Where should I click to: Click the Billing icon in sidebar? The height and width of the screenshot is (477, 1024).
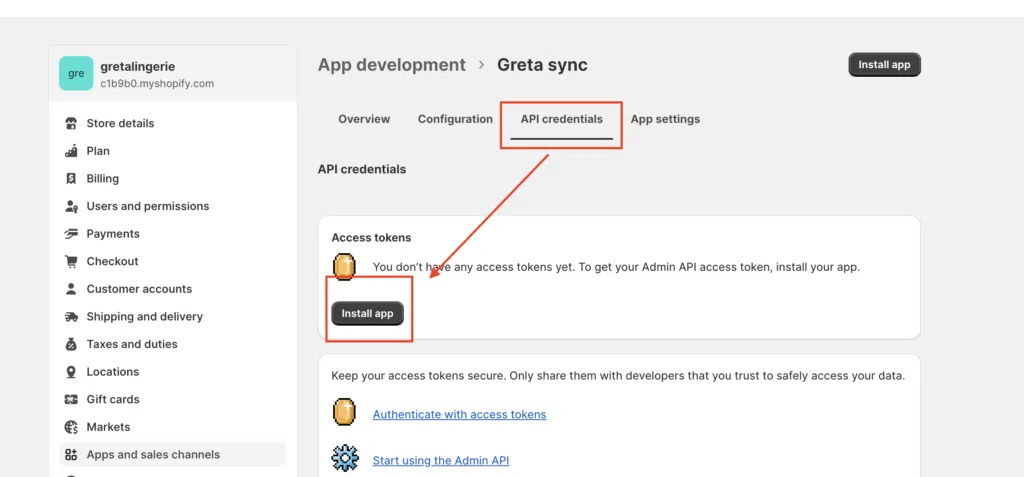point(71,179)
